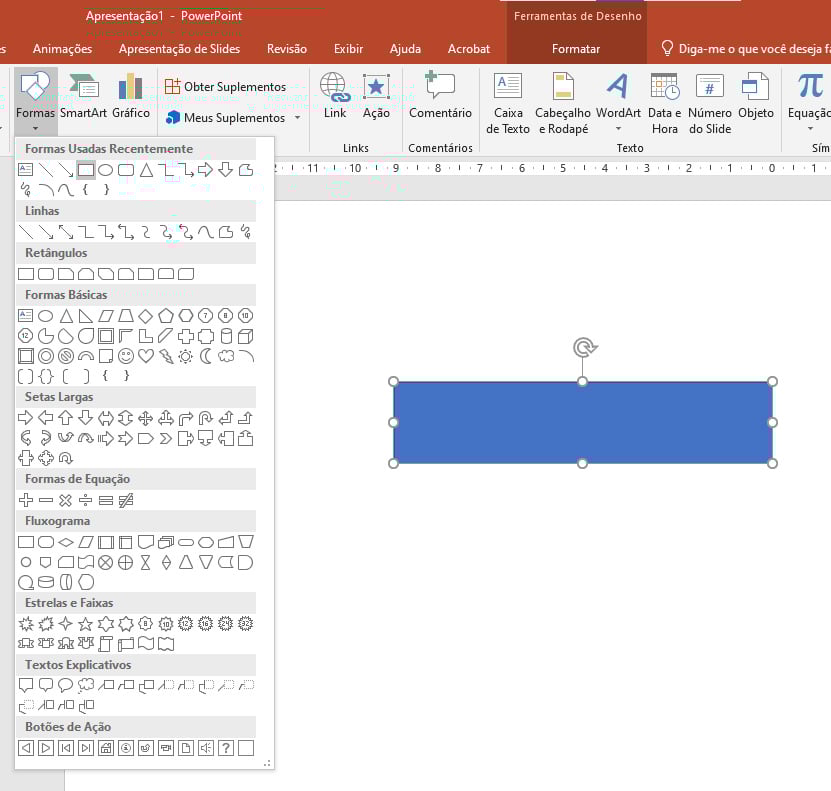
Task: Select the crescent moon shape
Action: pos(206,356)
